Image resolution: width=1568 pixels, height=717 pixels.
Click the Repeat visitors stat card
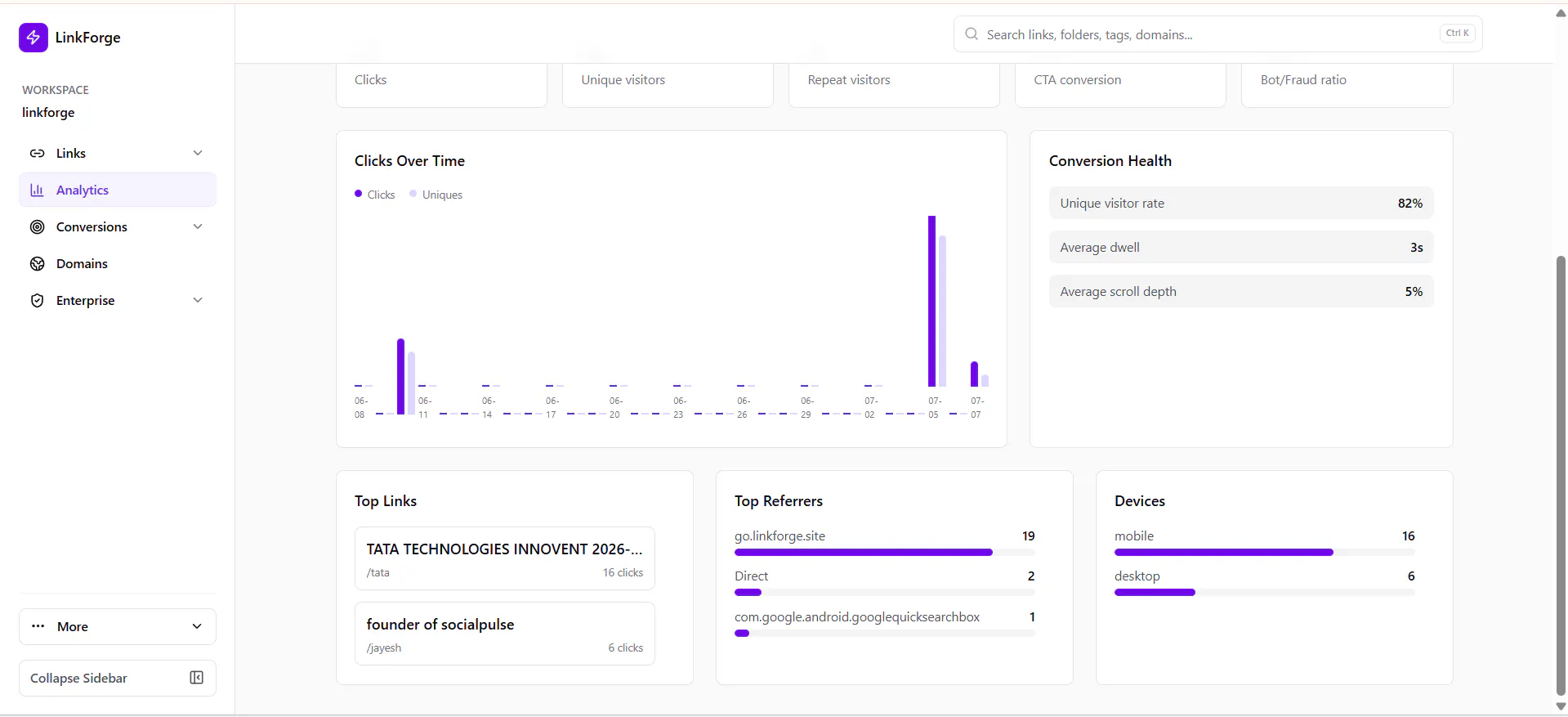[894, 85]
